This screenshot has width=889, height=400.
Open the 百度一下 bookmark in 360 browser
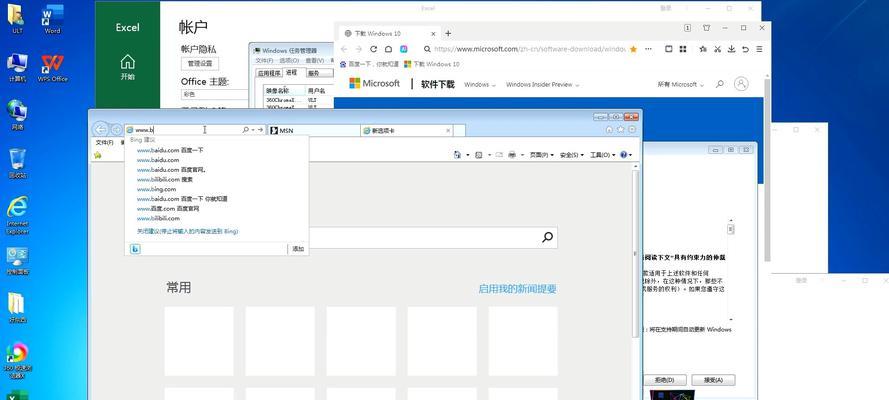pyautogui.click(x=369, y=64)
